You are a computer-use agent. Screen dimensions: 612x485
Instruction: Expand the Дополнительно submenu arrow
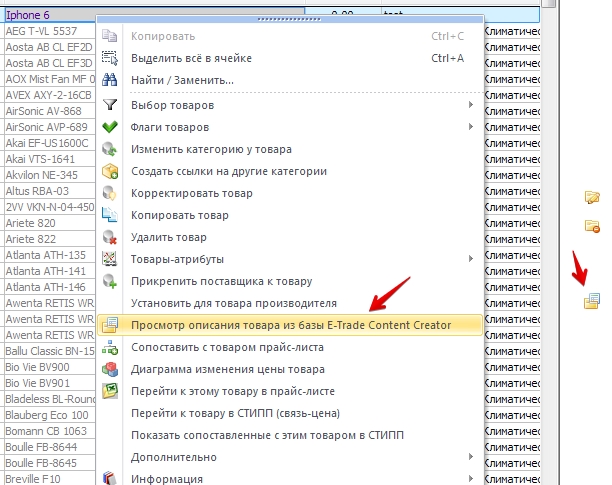tap(471, 457)
